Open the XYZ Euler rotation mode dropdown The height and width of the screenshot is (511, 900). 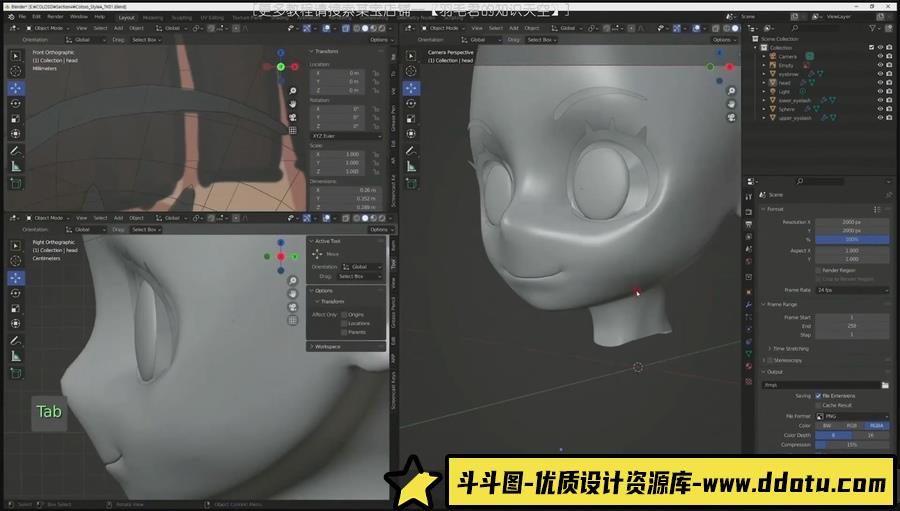click(346, 136)
